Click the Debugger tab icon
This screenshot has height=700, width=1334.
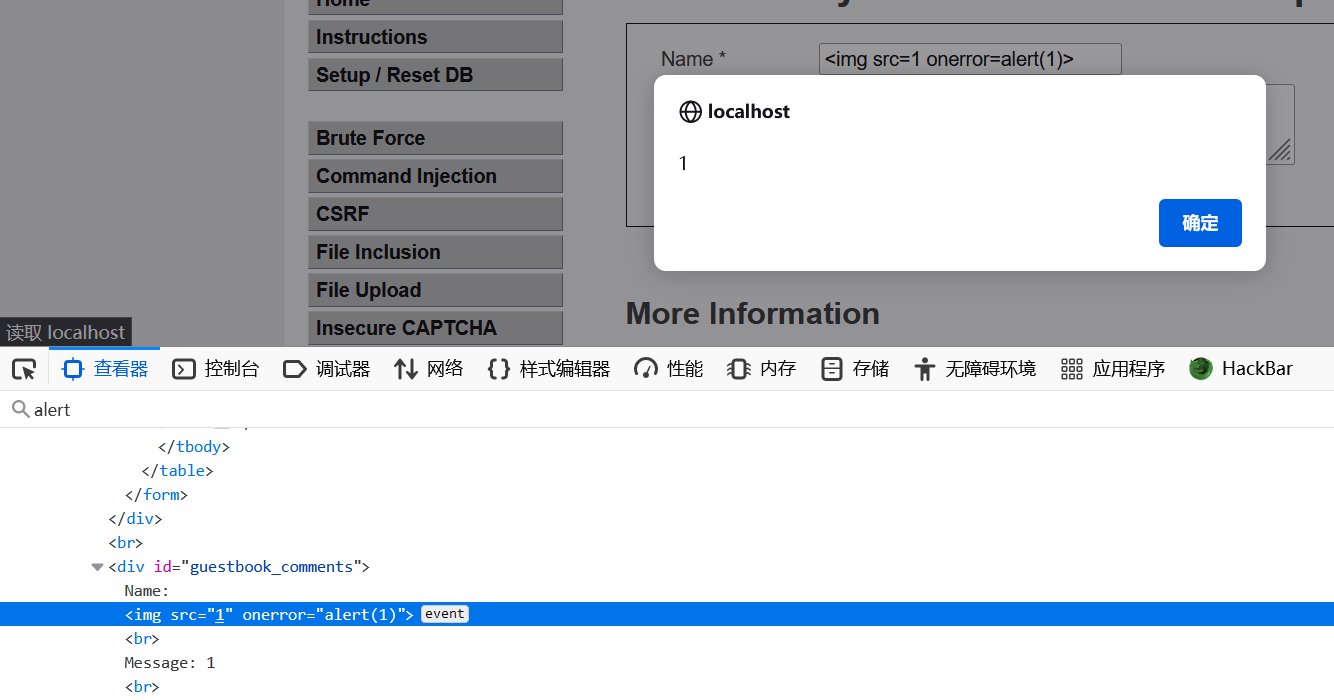coord(295,369)
